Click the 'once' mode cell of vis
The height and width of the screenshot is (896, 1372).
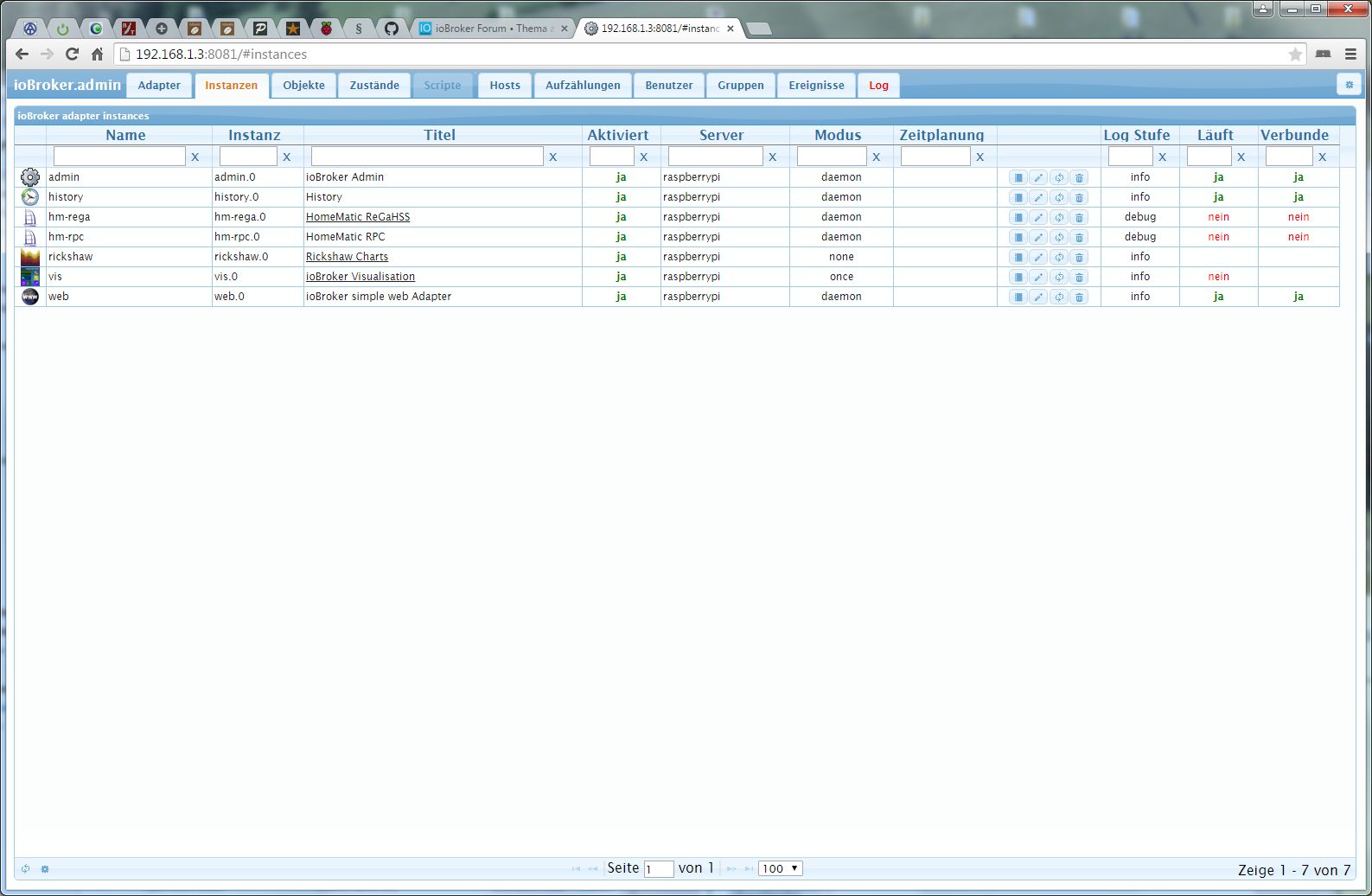(841, 277)
